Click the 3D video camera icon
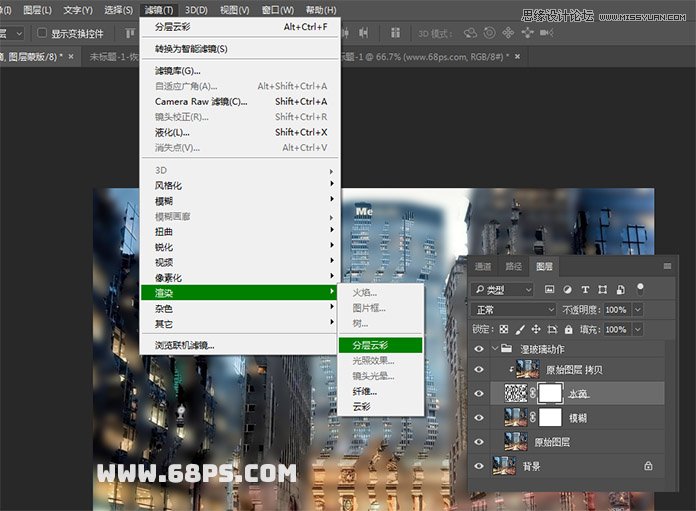 pyautogui.click(x=547, y=33)
